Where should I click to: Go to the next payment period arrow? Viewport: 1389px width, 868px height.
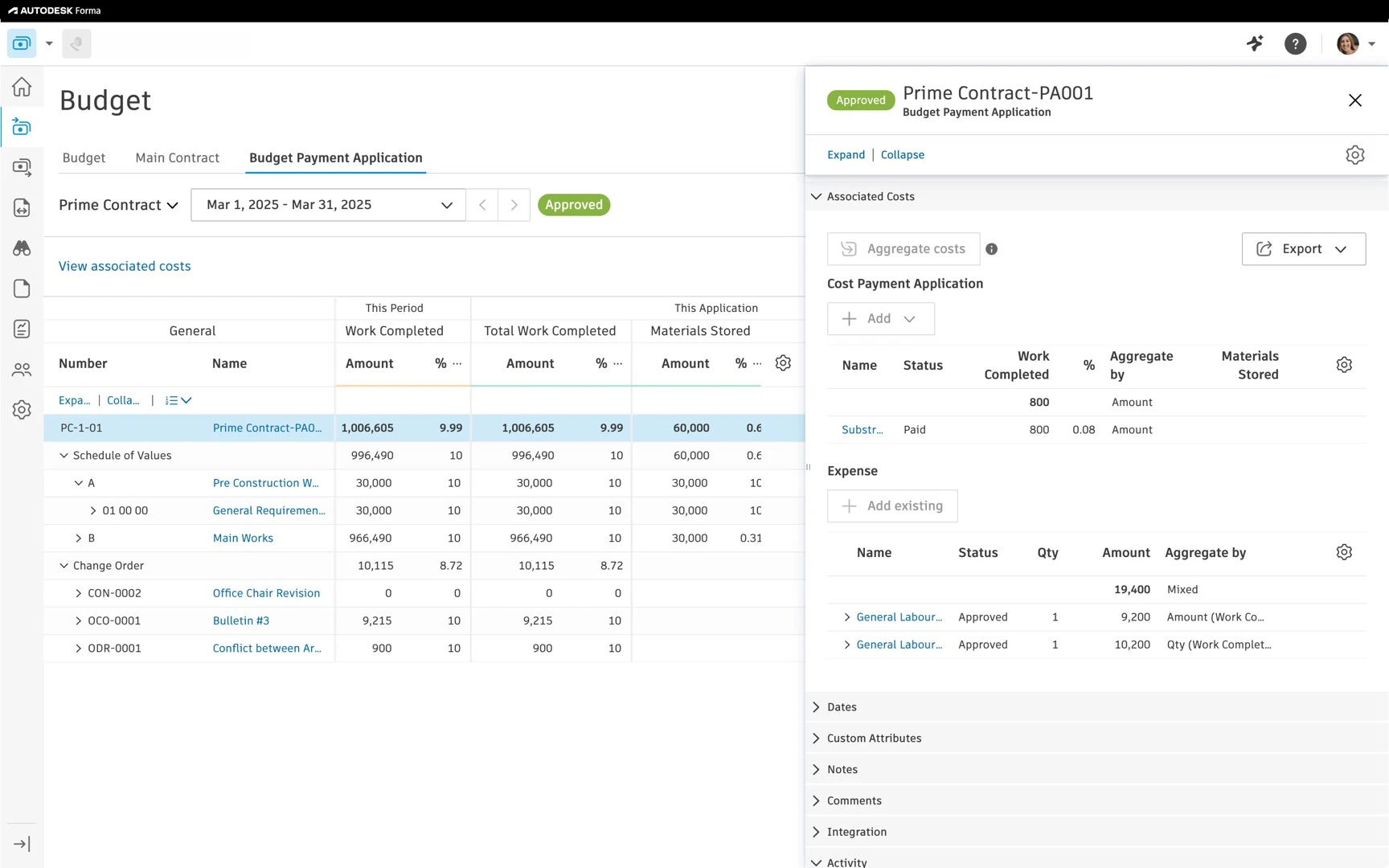[514, 205]
